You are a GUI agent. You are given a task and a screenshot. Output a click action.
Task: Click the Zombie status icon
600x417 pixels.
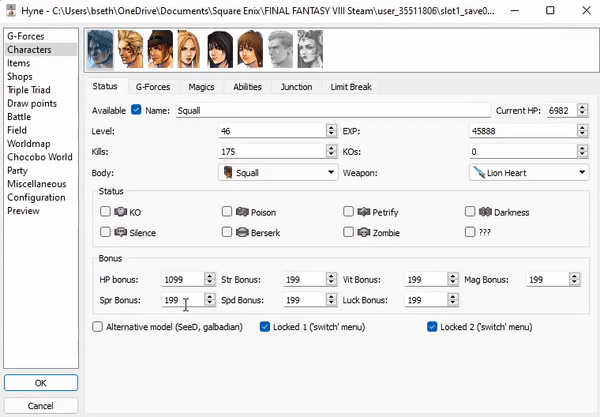[364, 232]
